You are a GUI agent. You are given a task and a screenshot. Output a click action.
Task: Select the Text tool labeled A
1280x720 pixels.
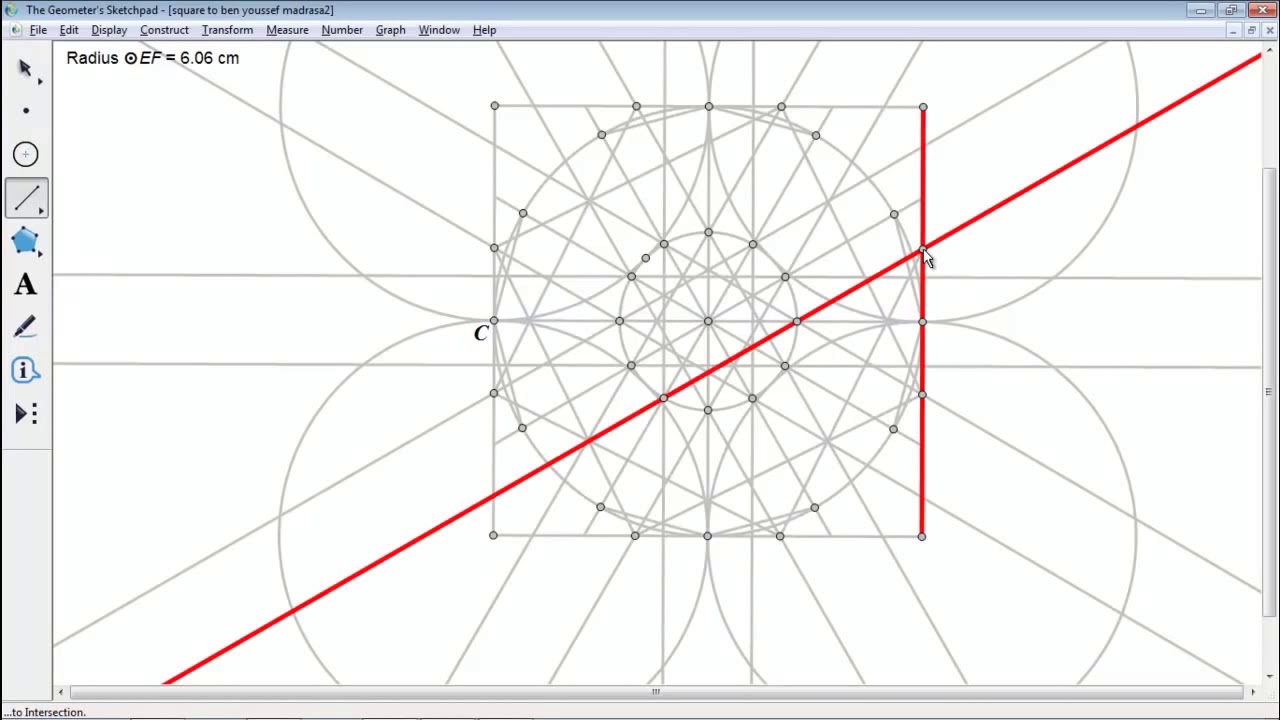26,285
